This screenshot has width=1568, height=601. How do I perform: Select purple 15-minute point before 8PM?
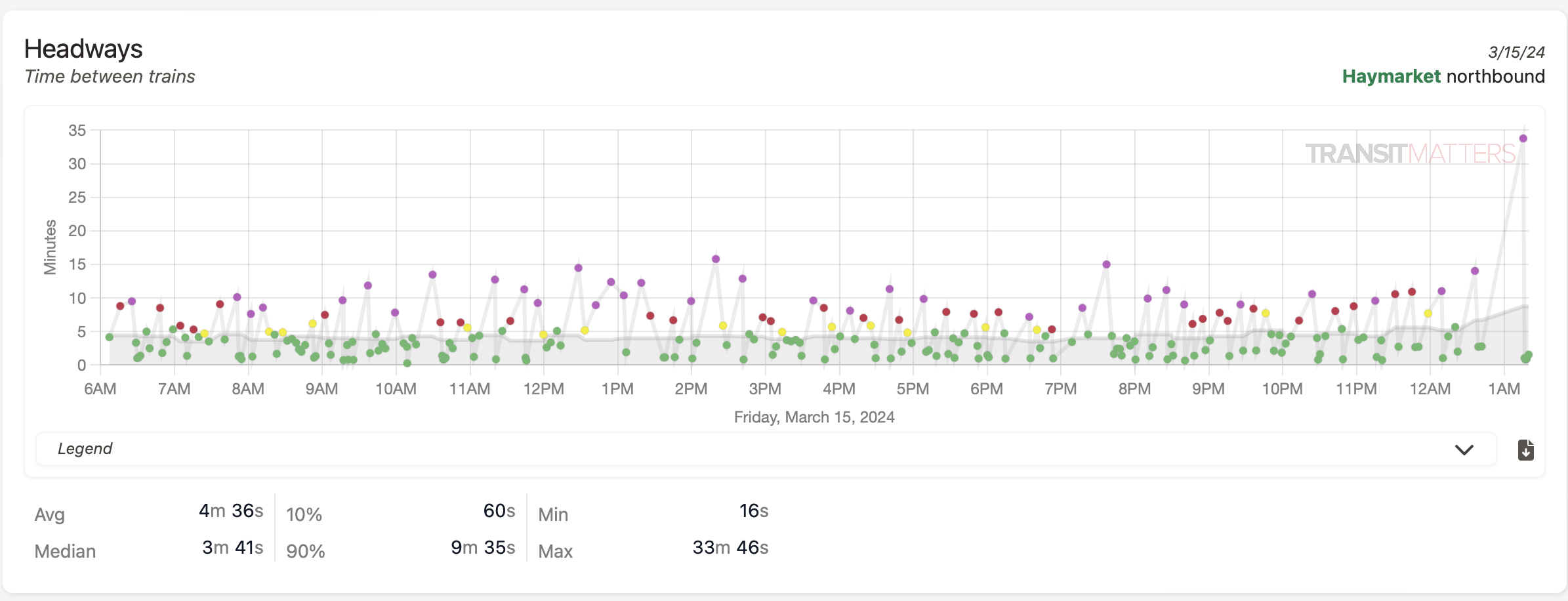pyautogui.click(x=1106, y=264)
